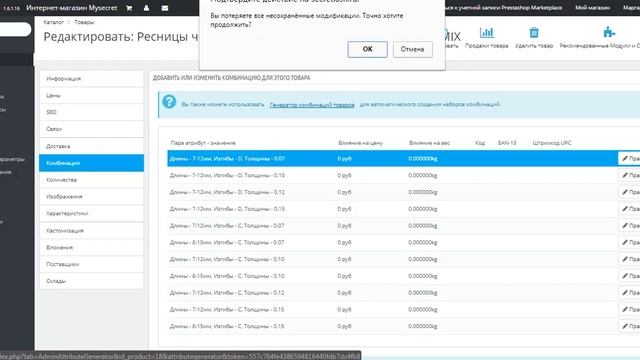
Task: Select row text 7-12мм, C, Толщины 0.15
Action: pos(227,309)
